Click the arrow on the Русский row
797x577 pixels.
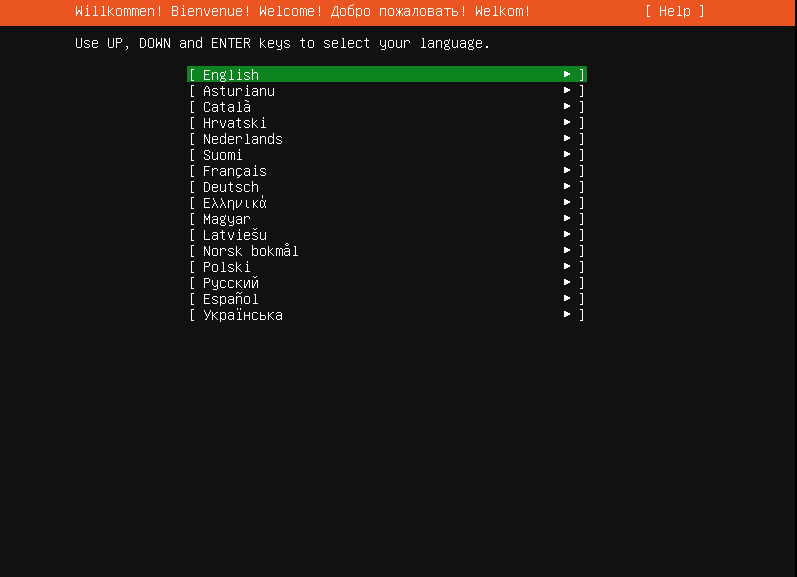[567, 283]
